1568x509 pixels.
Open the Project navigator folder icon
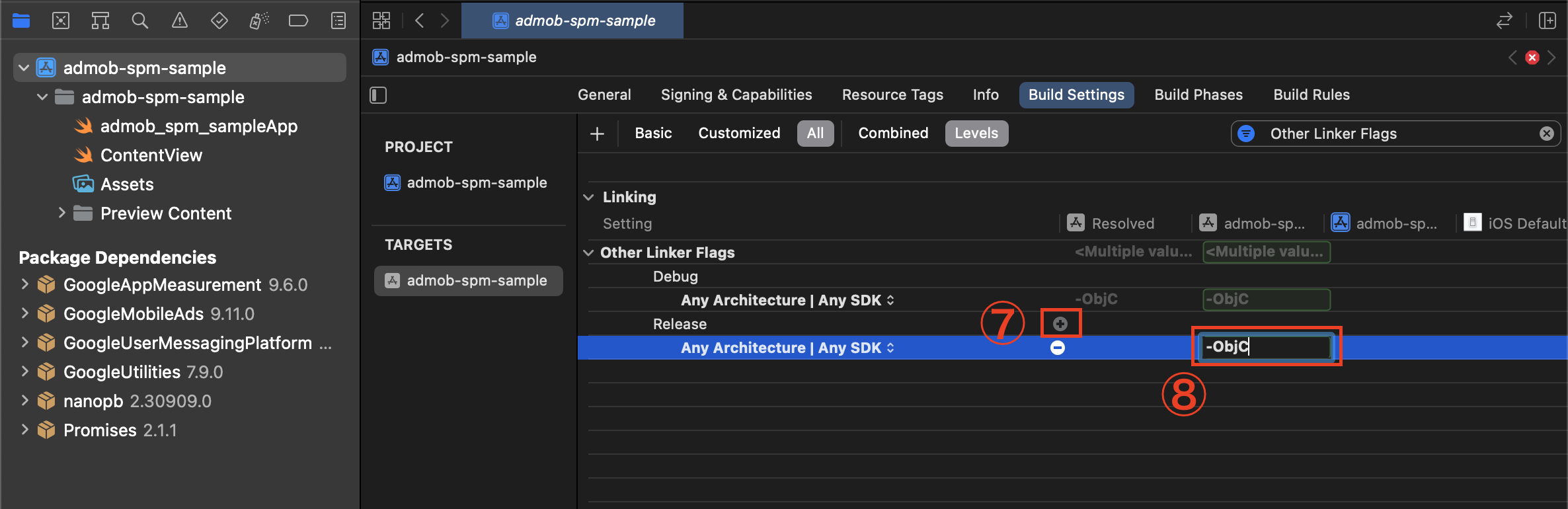pos(21,20)
